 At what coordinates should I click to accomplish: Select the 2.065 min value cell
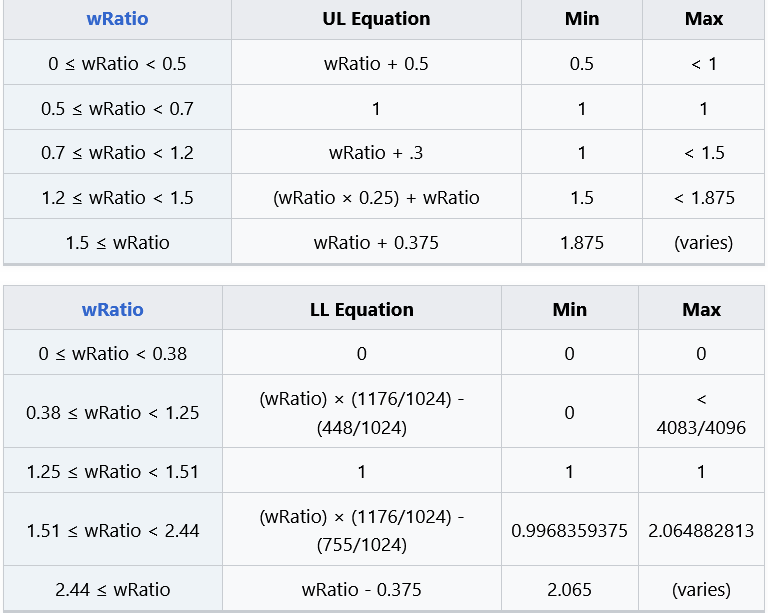569,589
